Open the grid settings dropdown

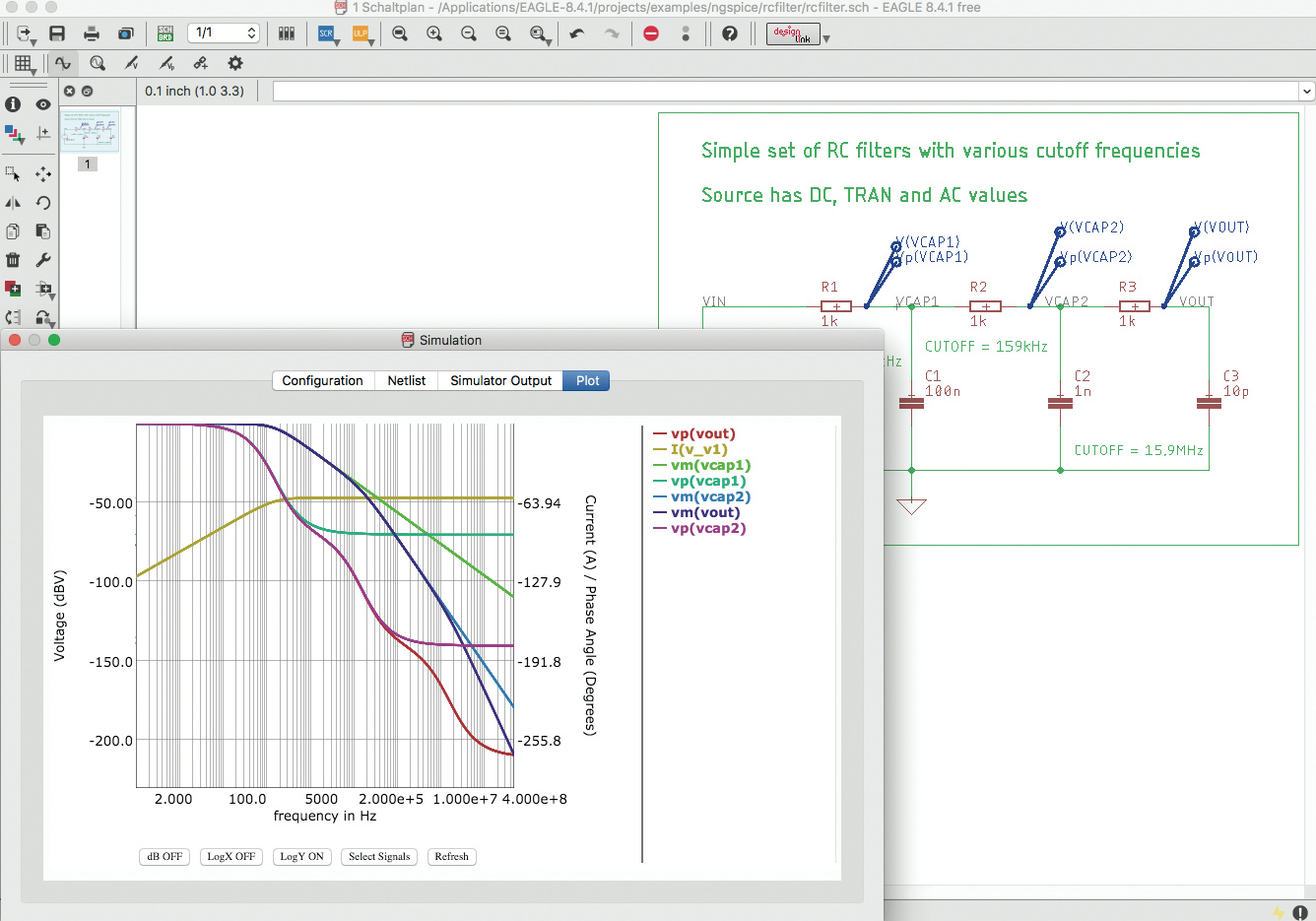(x=24, y=64)
